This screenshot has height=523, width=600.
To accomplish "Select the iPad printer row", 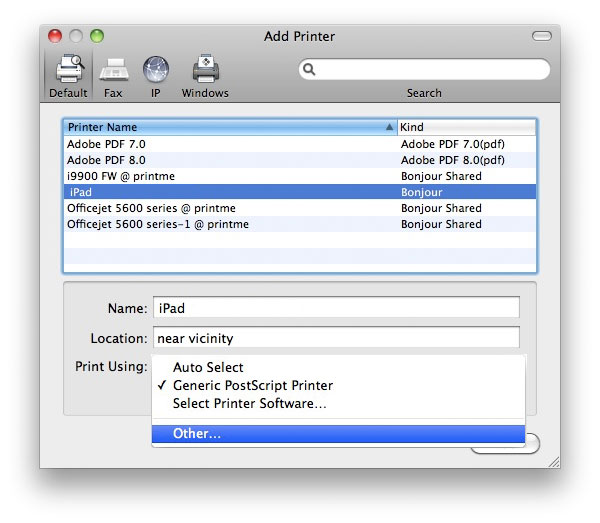I will pos(300,192).
